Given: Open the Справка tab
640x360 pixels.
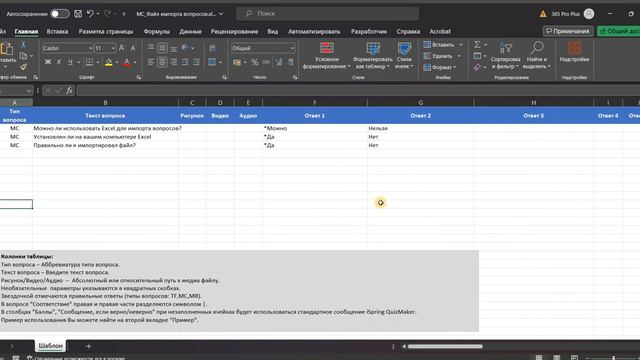Looking at the screenshot, I should [408, 31].
